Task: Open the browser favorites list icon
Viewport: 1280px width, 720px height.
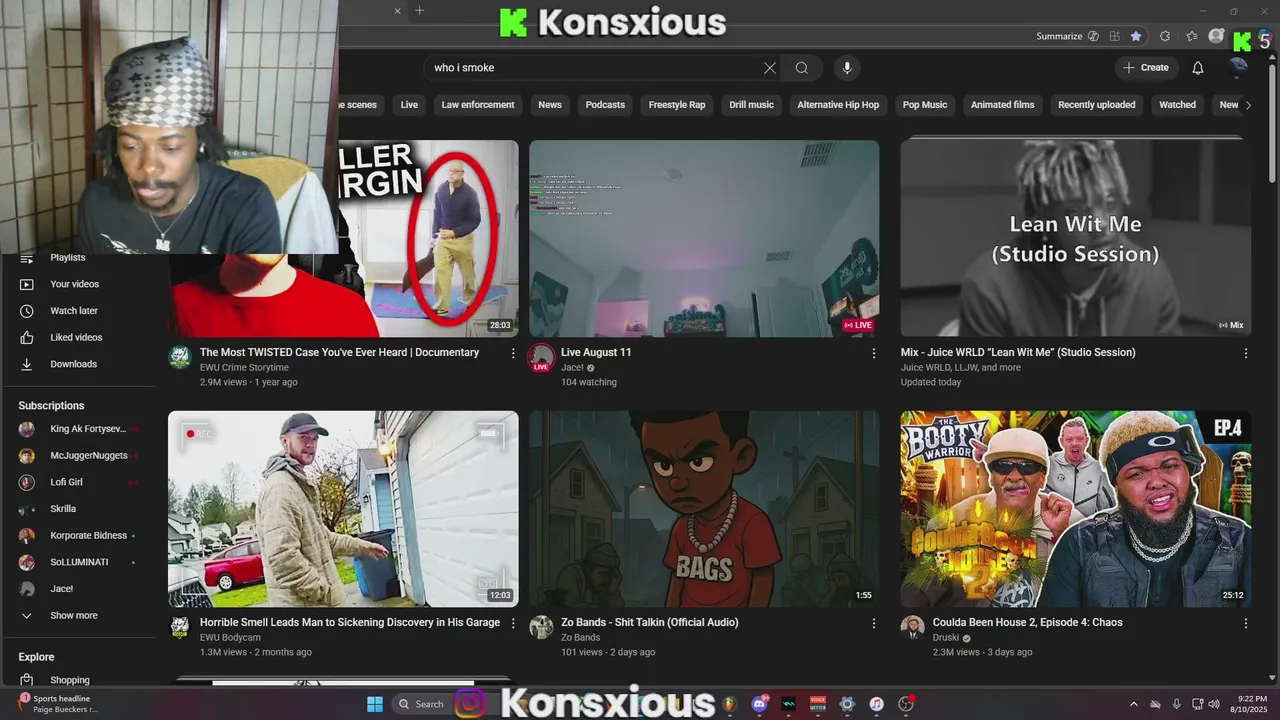Action: [1192, 36]
